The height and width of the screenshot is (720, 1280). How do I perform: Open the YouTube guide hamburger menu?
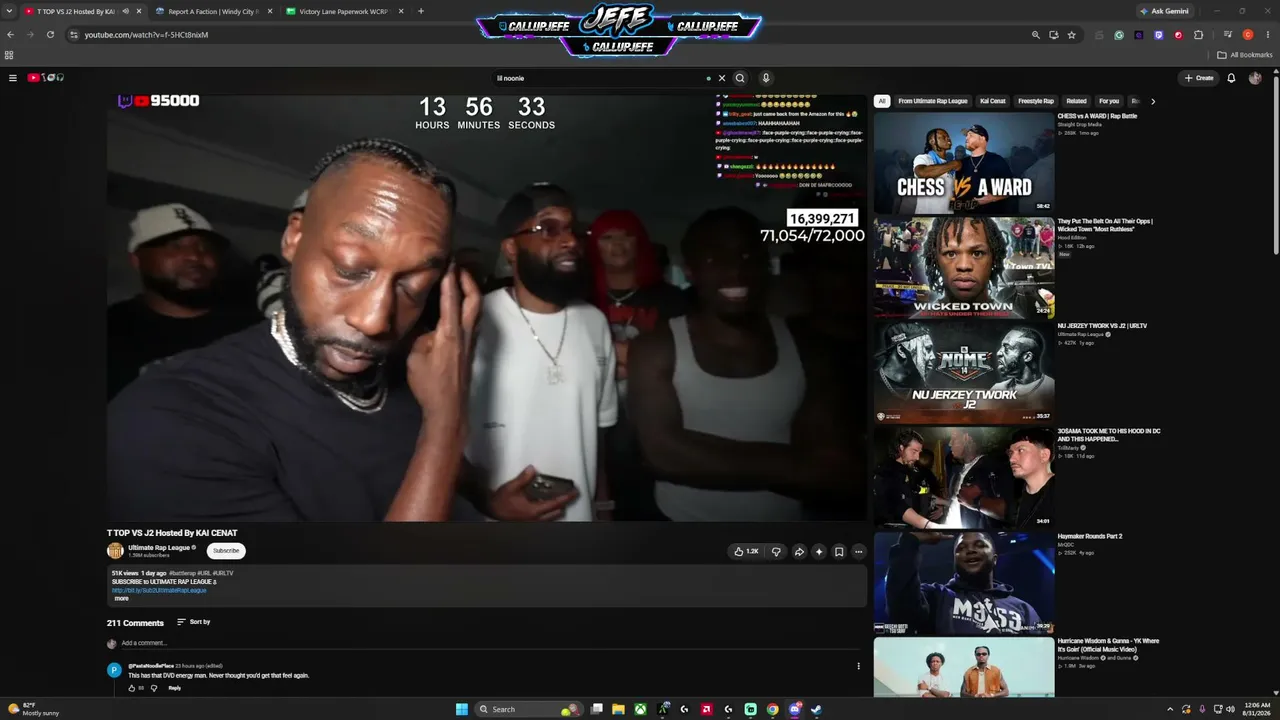[x=13, y=78]
